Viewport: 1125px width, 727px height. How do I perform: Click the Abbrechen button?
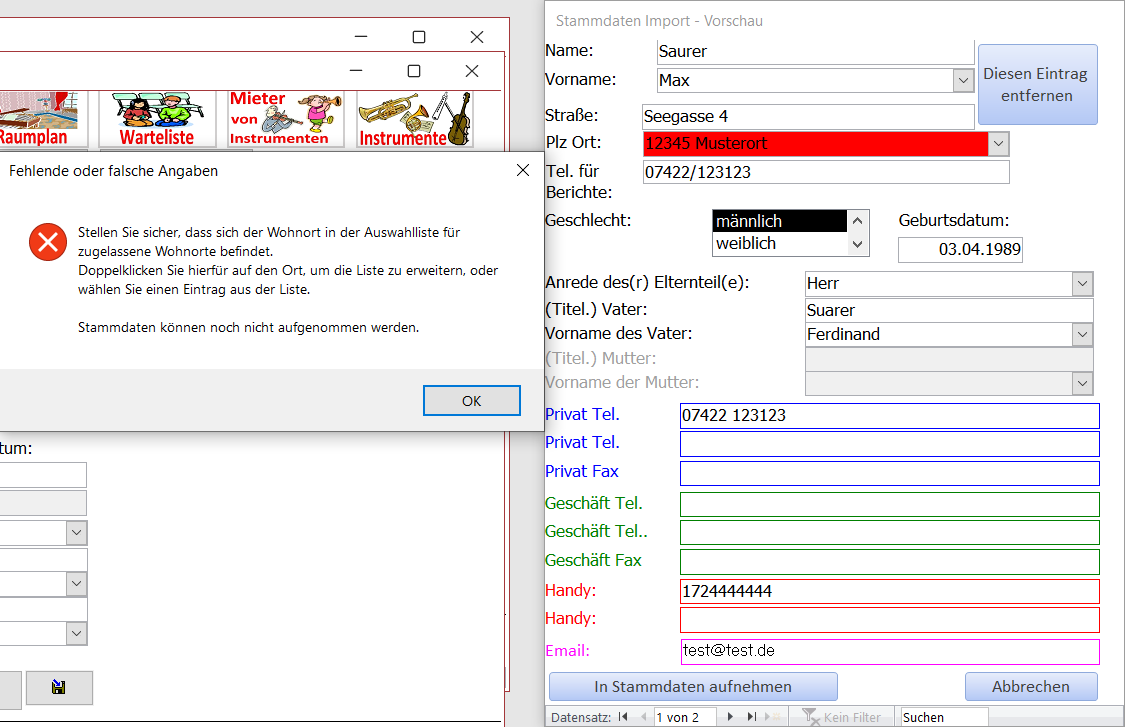pos(1030,687)
